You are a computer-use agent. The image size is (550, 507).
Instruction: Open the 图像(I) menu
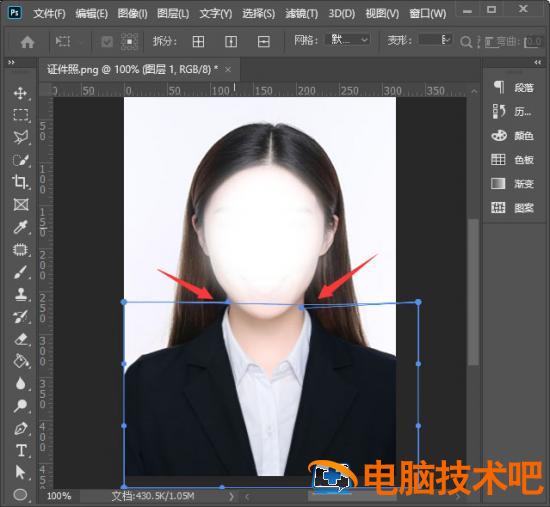(x=132, y=14)
